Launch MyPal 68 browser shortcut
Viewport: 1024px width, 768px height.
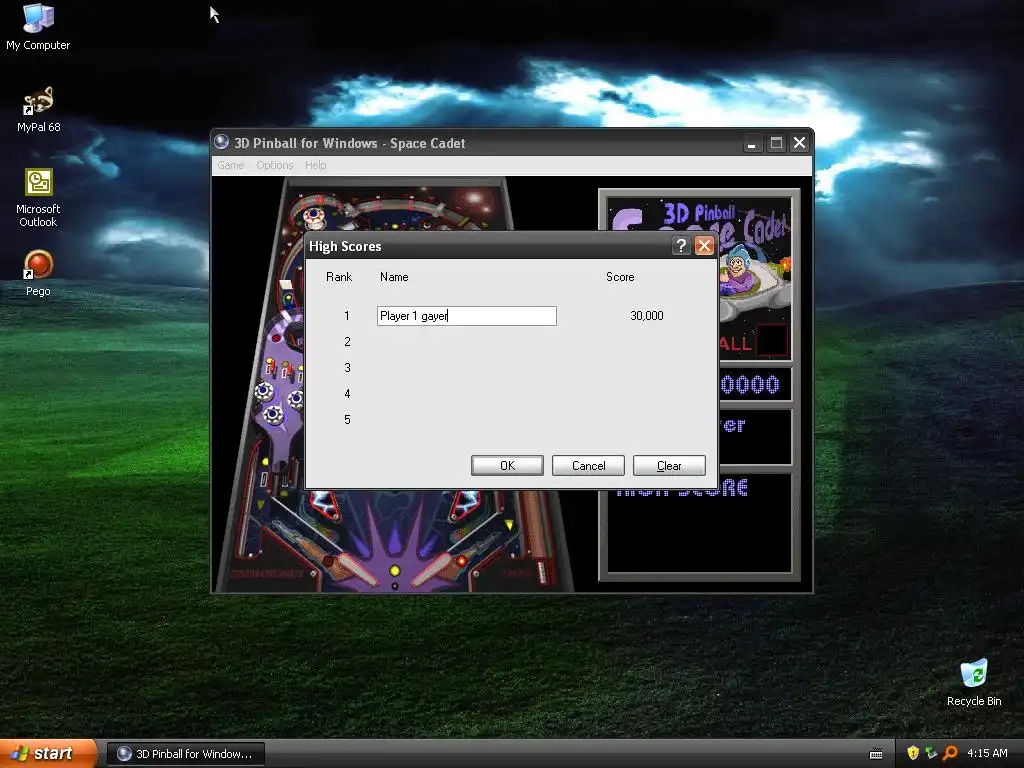38,109
